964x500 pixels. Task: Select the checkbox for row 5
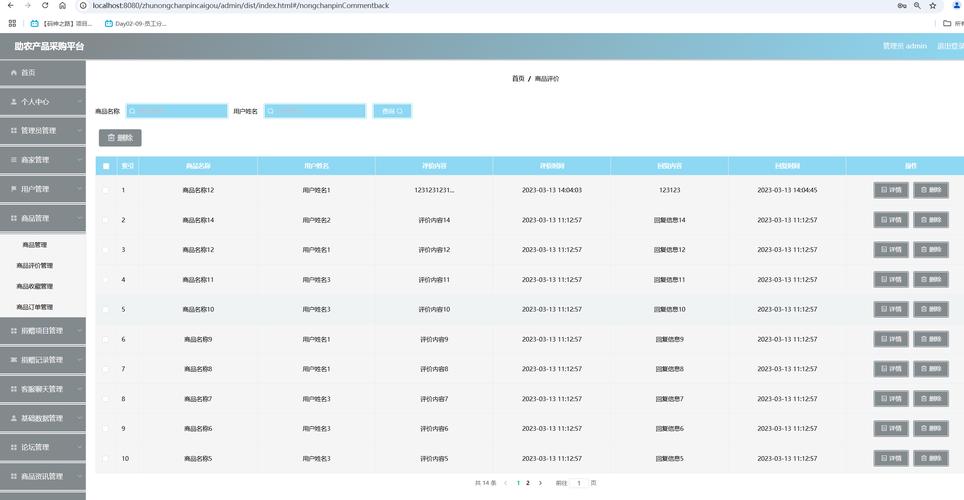[106, 309]
